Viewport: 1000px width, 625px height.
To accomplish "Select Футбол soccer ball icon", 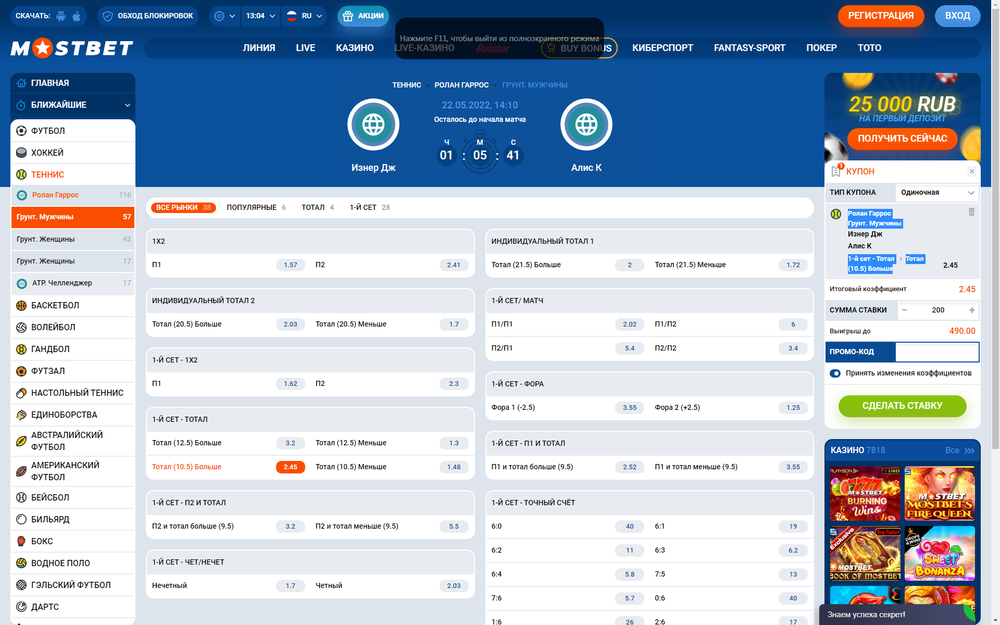I will pos(21,131).
